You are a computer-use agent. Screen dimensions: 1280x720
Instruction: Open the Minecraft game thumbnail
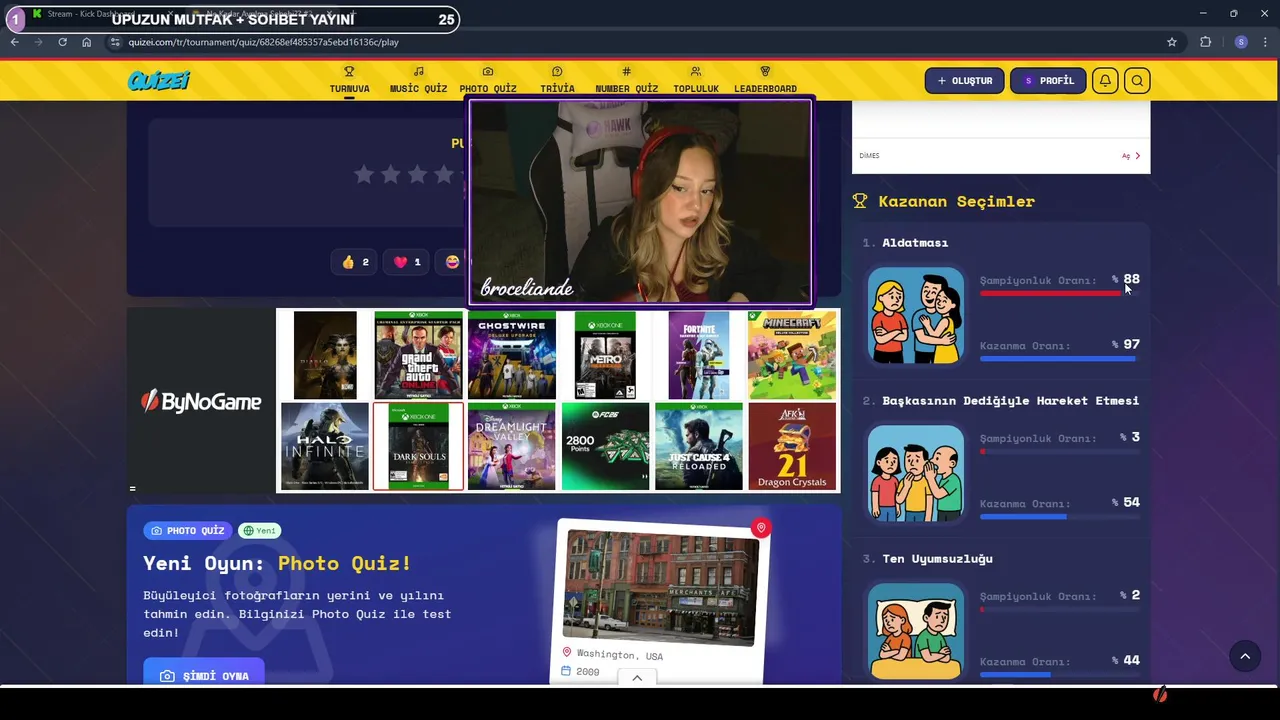[792, 355]
